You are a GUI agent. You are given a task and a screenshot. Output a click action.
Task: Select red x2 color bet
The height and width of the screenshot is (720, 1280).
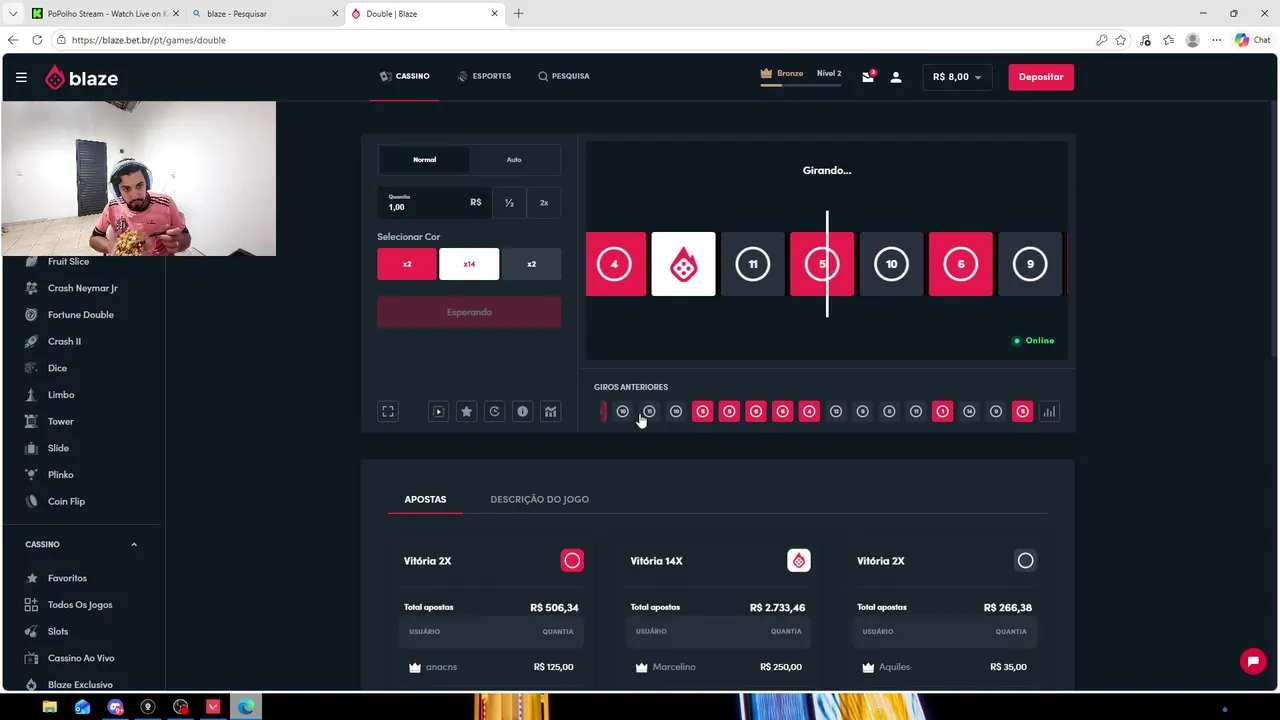pos(407,264)
